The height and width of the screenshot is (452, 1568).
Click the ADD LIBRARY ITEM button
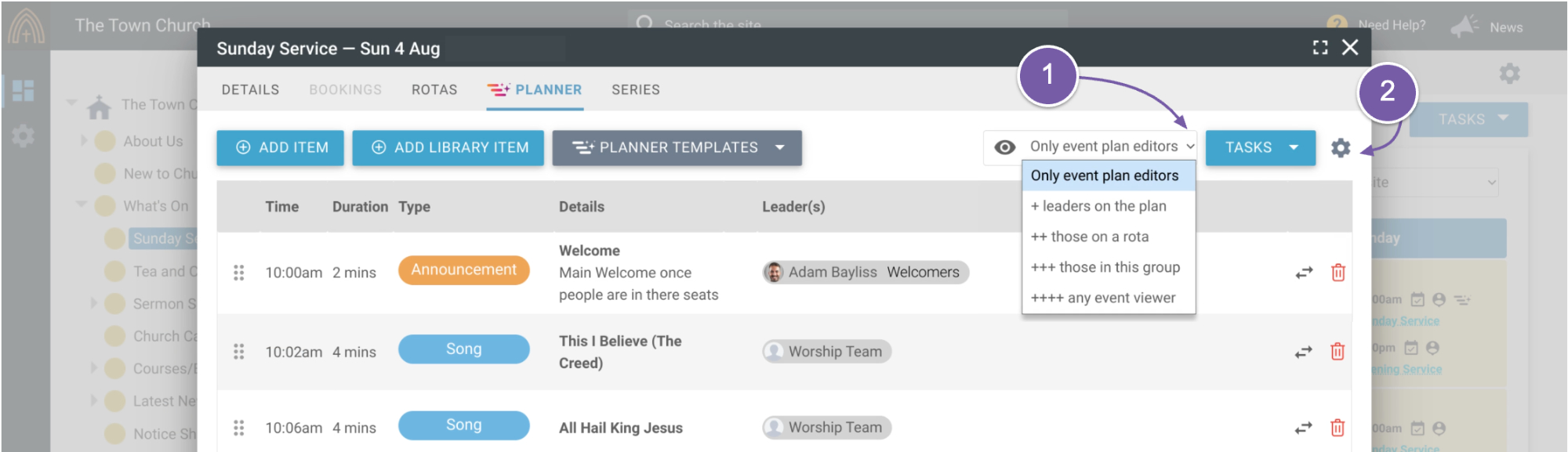(448, 148)
